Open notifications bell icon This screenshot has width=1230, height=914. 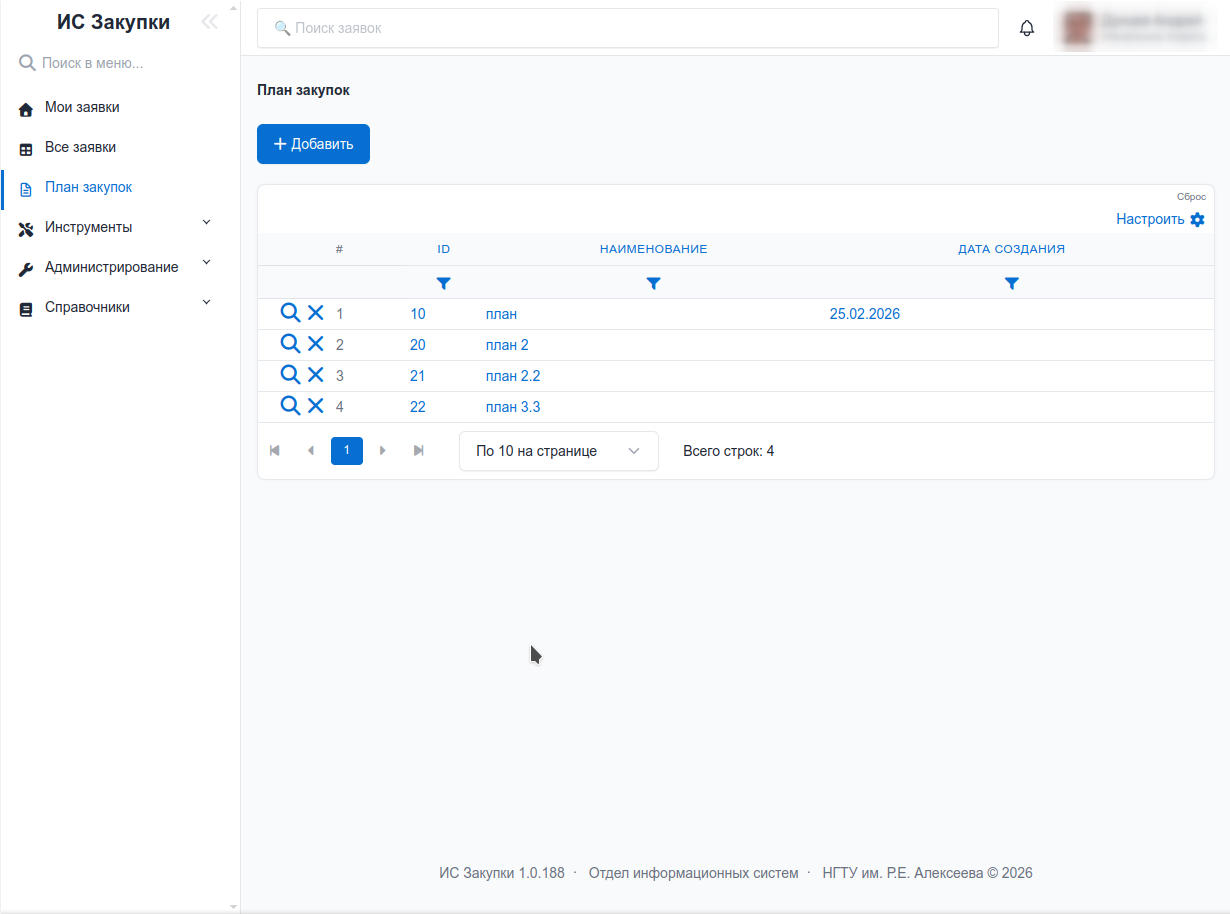pyautogui.click(x=1027, y=28)
